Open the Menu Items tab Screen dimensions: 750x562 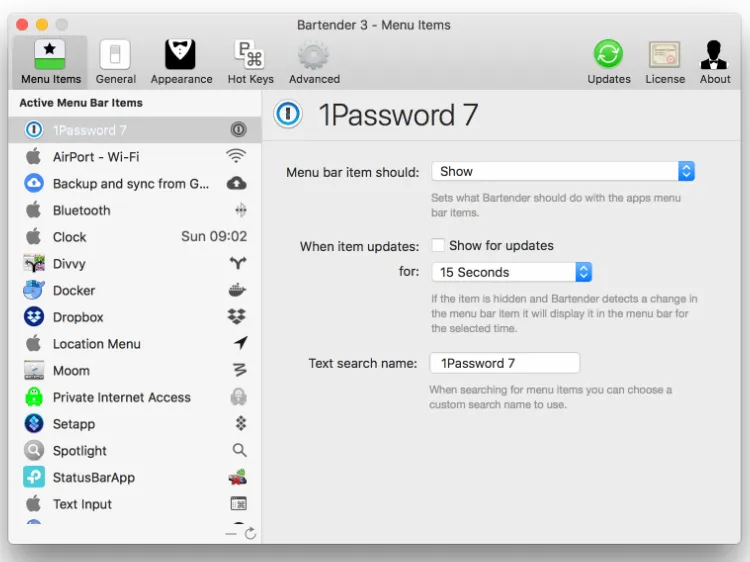50,62
